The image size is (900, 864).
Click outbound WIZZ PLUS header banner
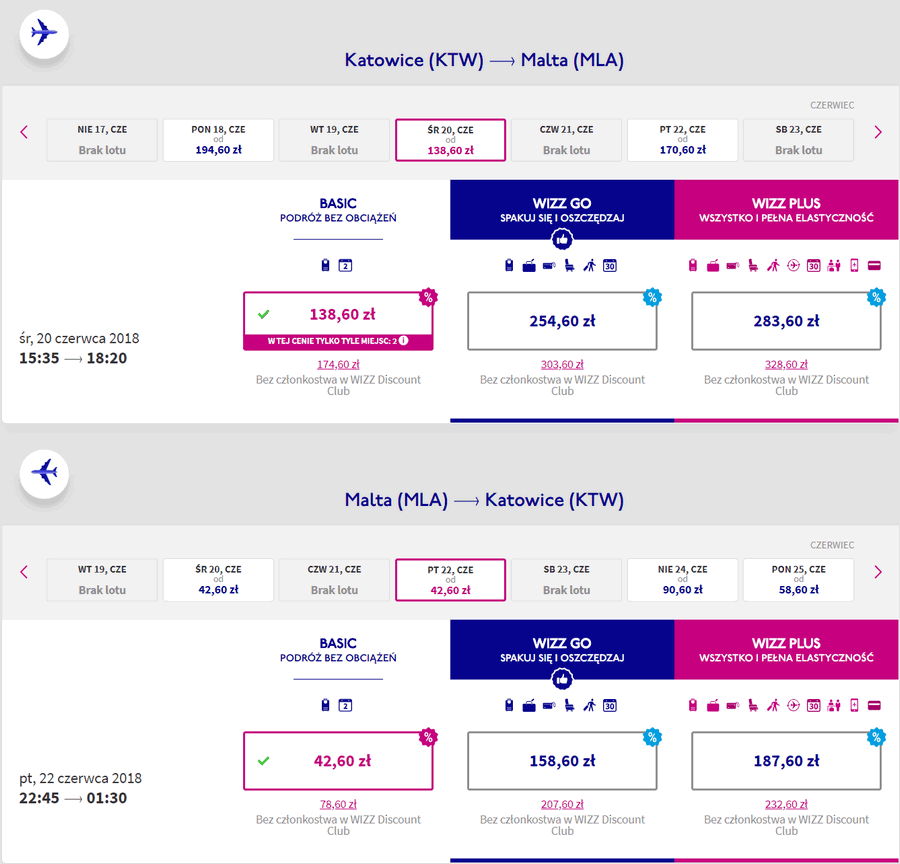[786, 210]
